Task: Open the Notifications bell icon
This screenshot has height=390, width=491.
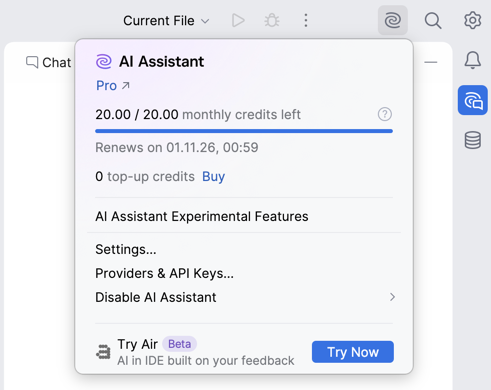Action: (x=473, y=60)
